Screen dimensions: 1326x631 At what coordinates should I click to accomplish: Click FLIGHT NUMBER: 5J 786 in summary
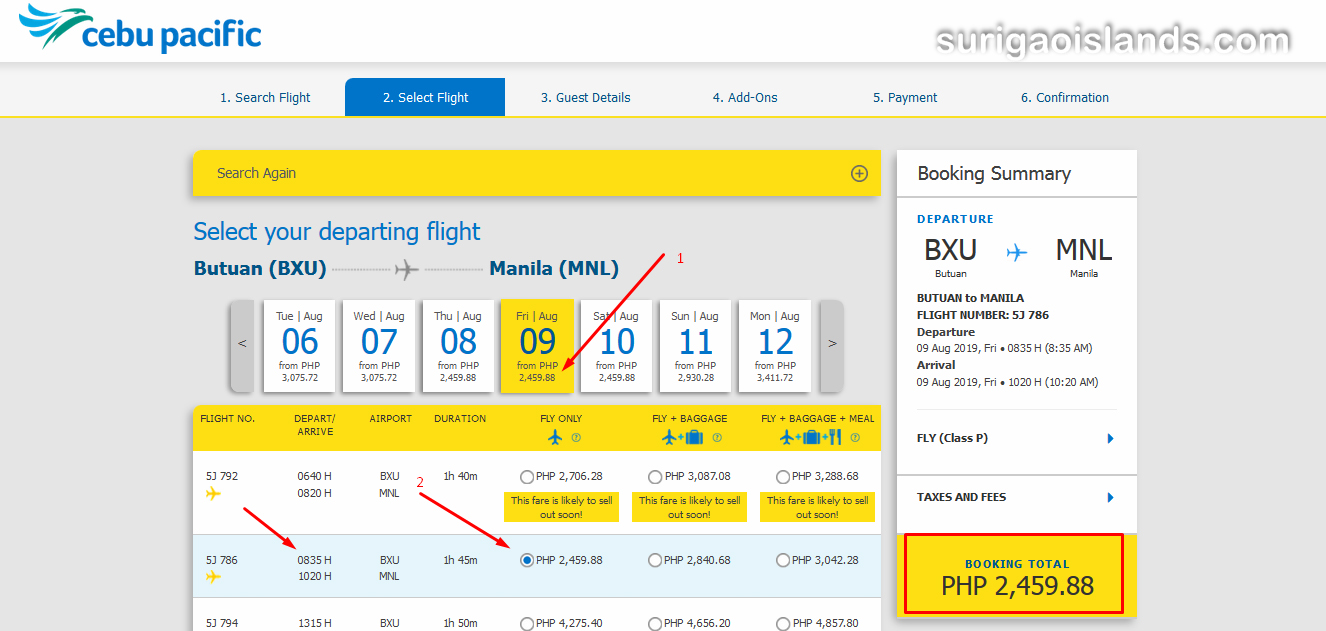[x=983, y=315]
